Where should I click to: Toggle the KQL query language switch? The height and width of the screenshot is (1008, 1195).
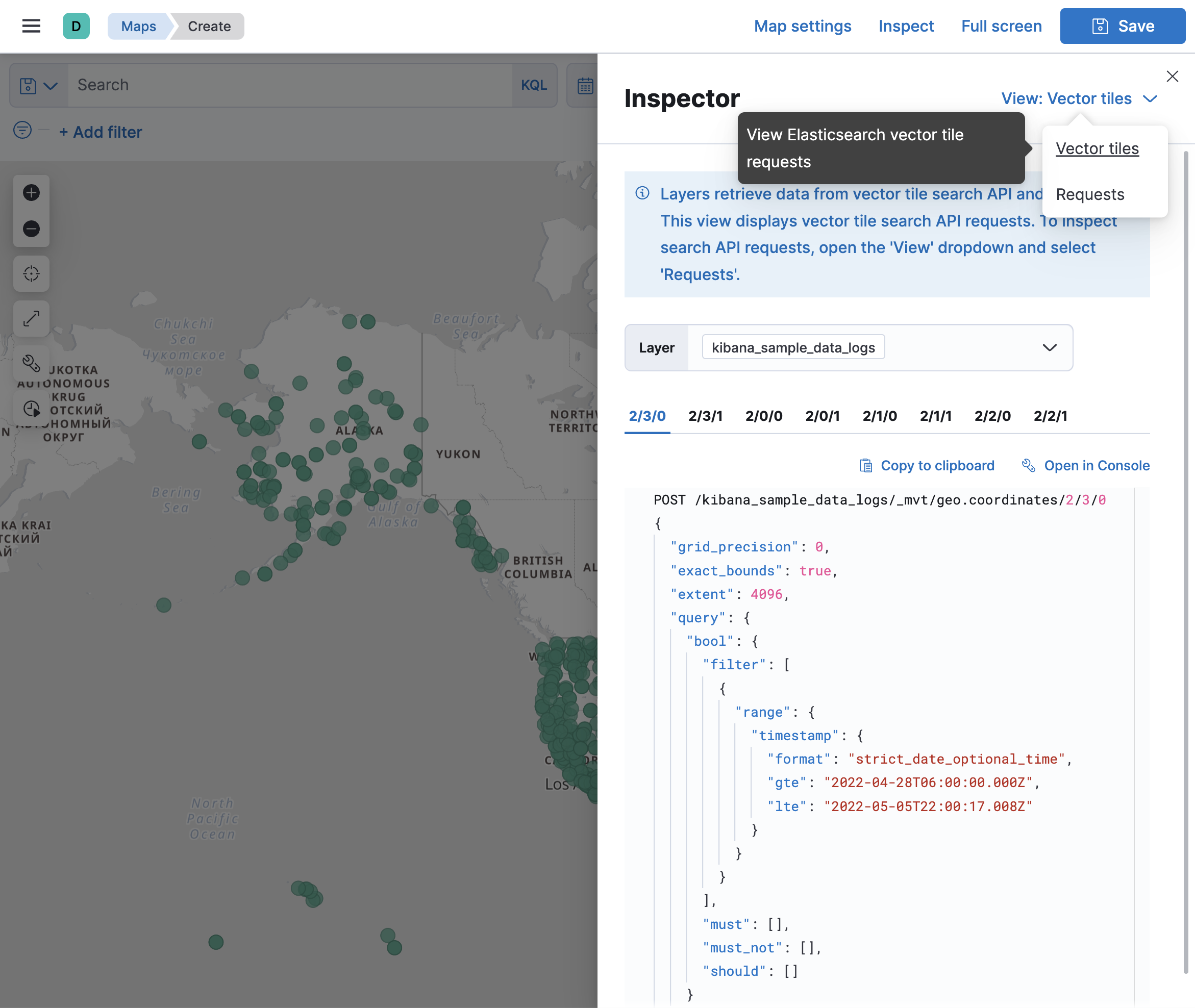(533, 85)
